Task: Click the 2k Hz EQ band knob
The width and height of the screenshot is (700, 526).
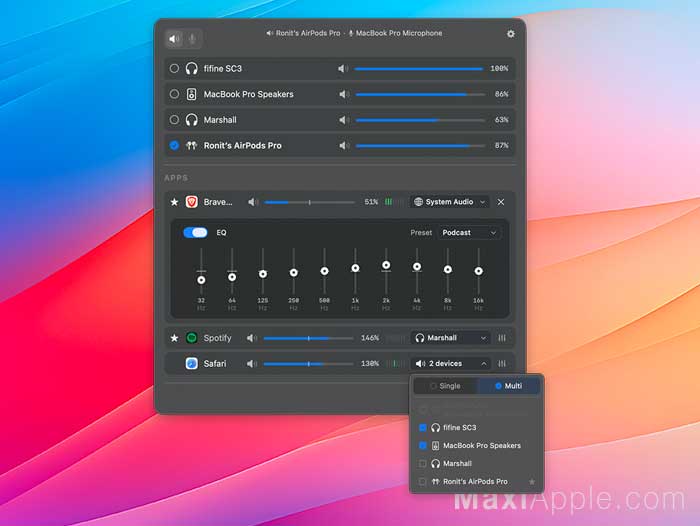Action: 386,265
